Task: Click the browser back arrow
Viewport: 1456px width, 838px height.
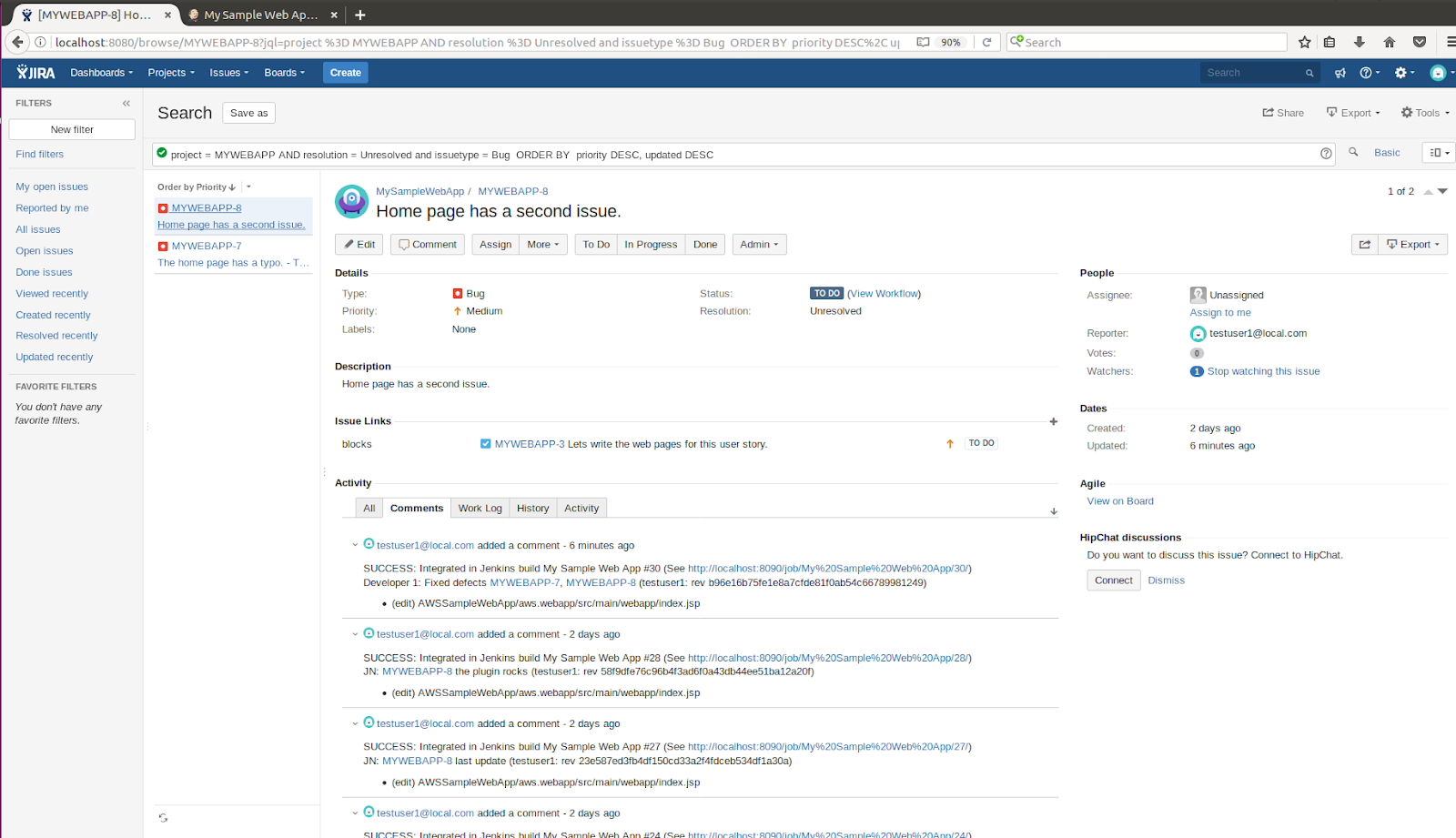Action: (17, 42)
